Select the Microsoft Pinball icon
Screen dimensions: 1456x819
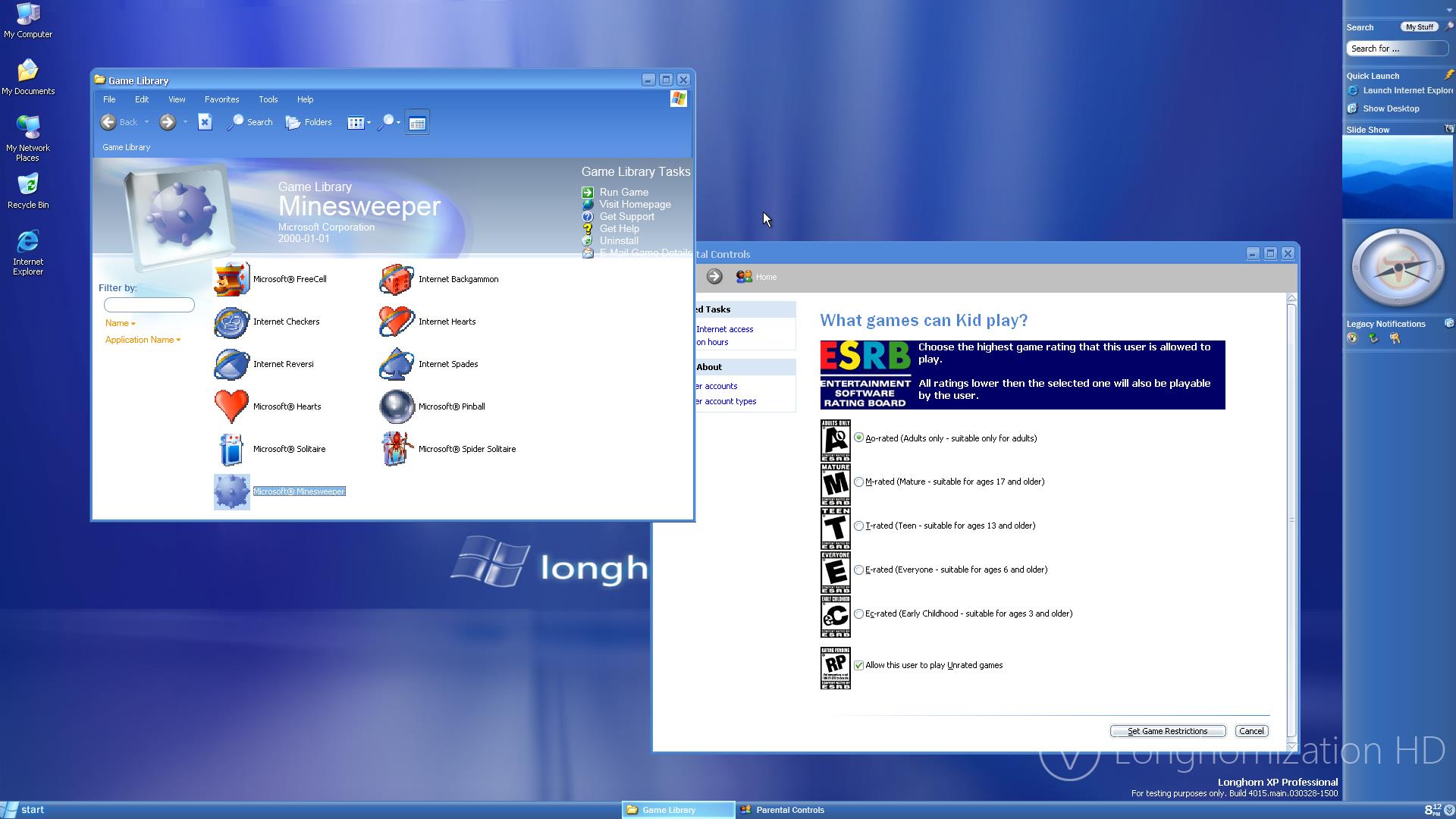pos(397,406)
